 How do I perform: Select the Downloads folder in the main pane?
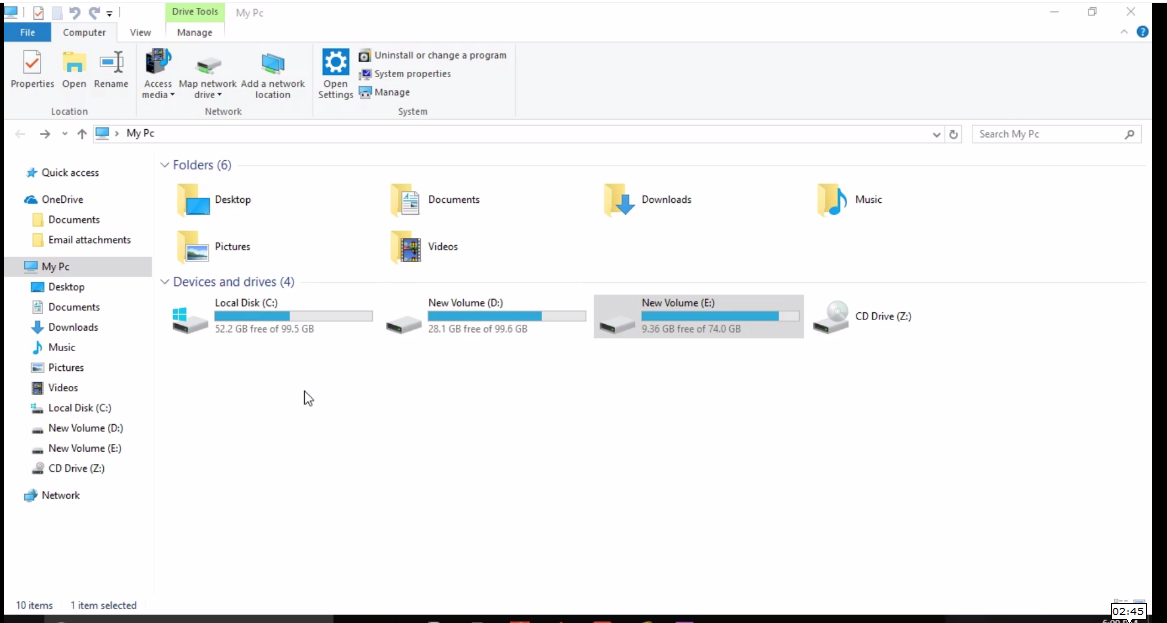click(648, 199)
